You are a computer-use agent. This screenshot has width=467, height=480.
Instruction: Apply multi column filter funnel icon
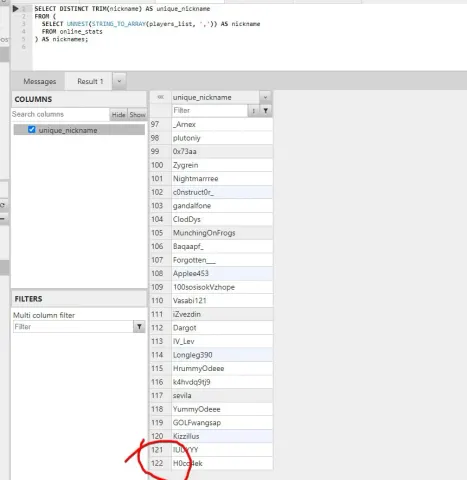pos(139,327)
